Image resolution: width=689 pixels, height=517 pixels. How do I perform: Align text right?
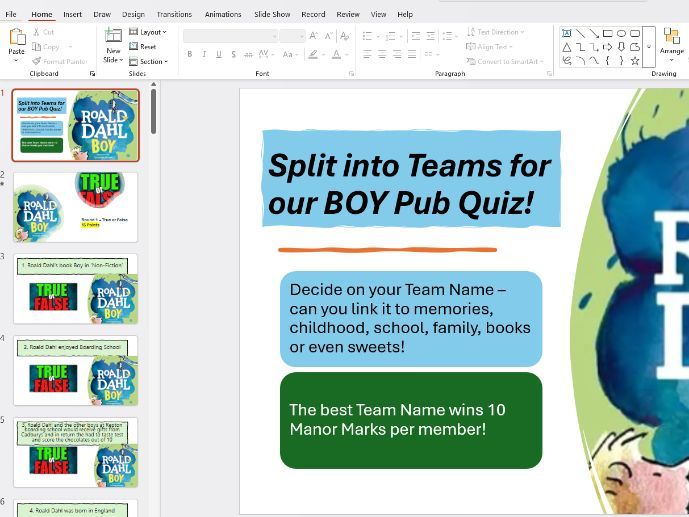(x=397, y=54)
